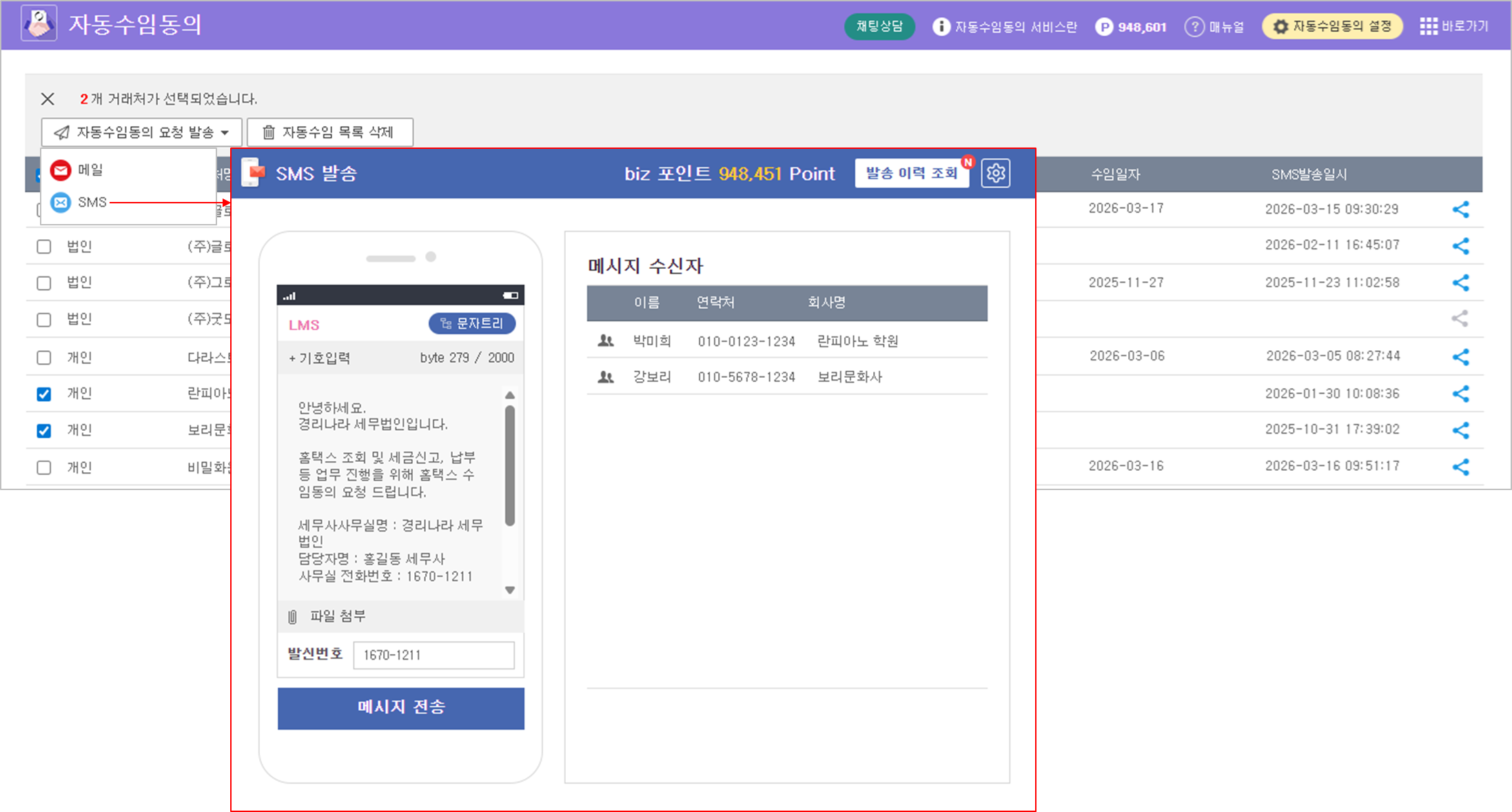Select 메일 from the send menu
The height and width of the screenshot is (812, 1512).
tap(90, 170)
